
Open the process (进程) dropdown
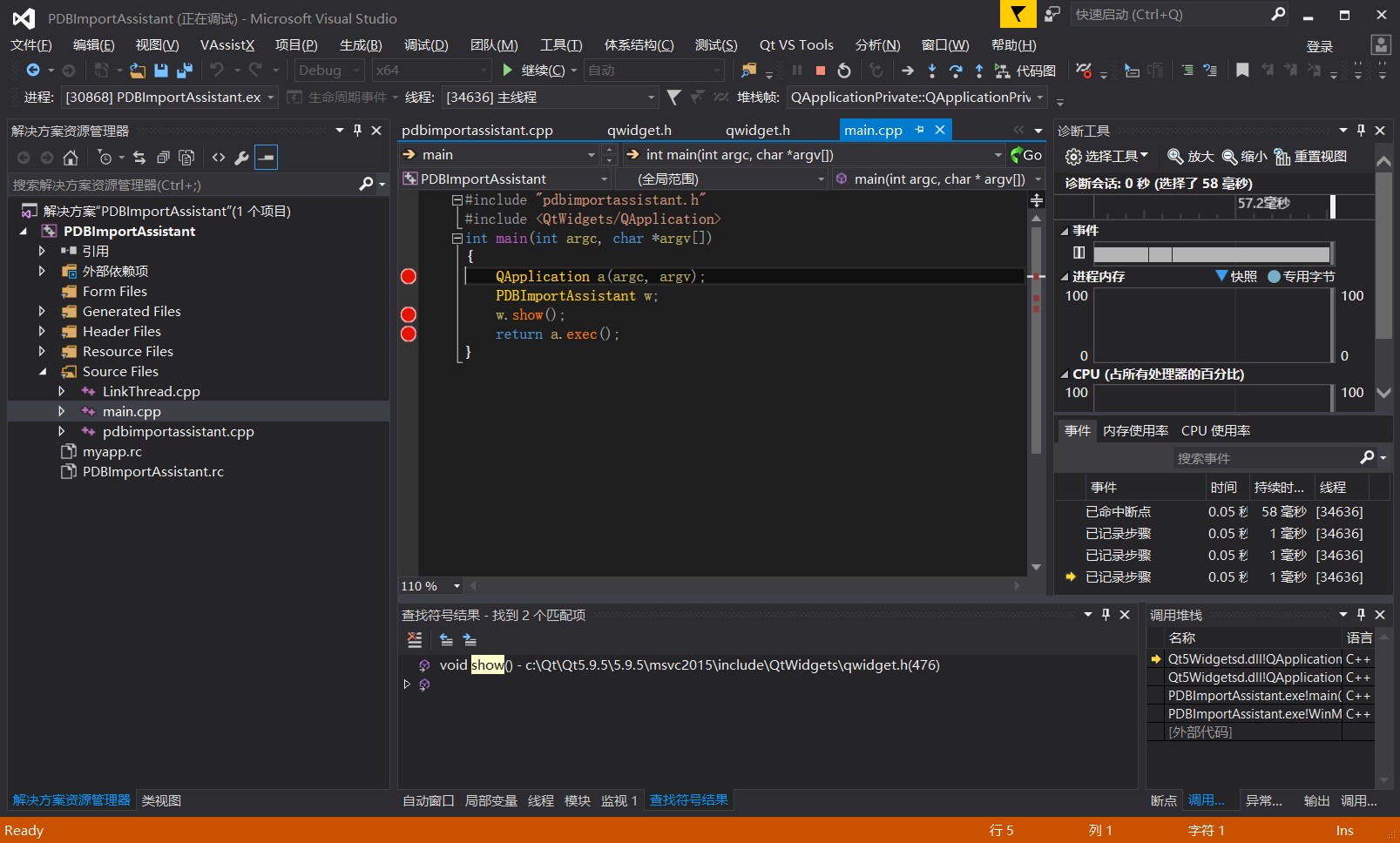pos(171,98)
